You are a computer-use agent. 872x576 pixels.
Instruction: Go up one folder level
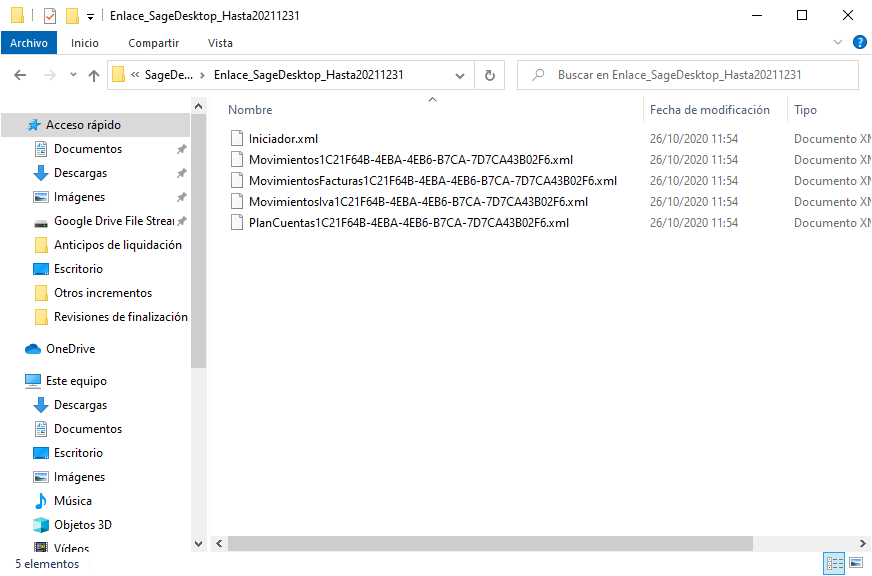click(x=93, y=75)
